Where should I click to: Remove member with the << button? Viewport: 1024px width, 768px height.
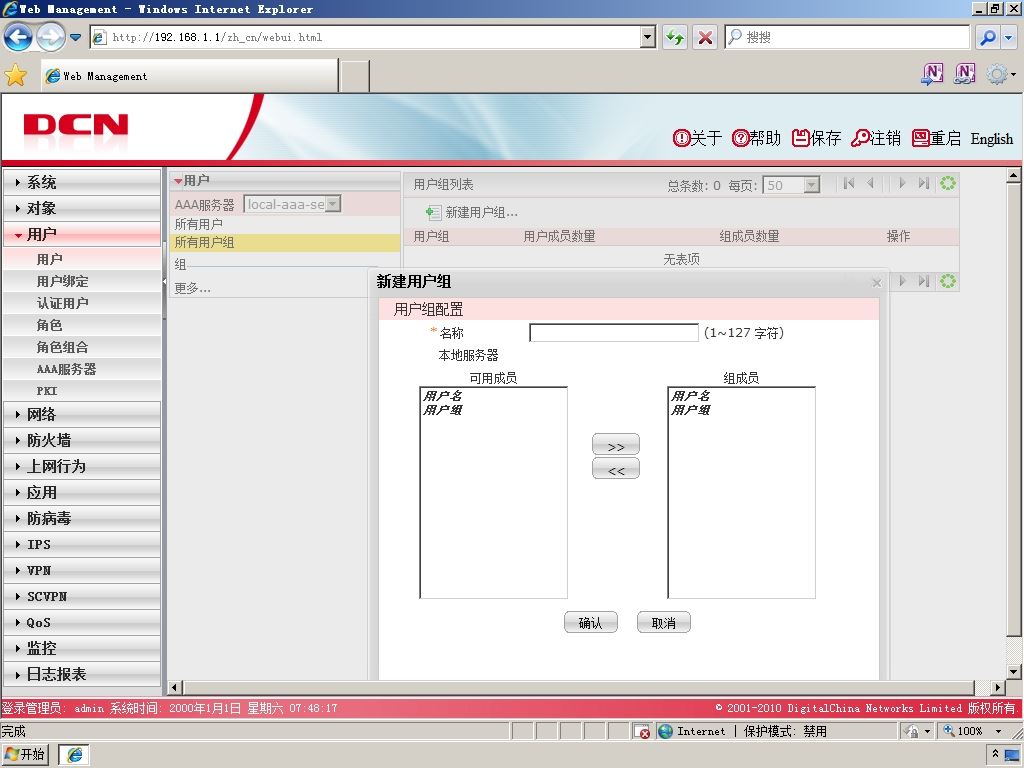616,469
